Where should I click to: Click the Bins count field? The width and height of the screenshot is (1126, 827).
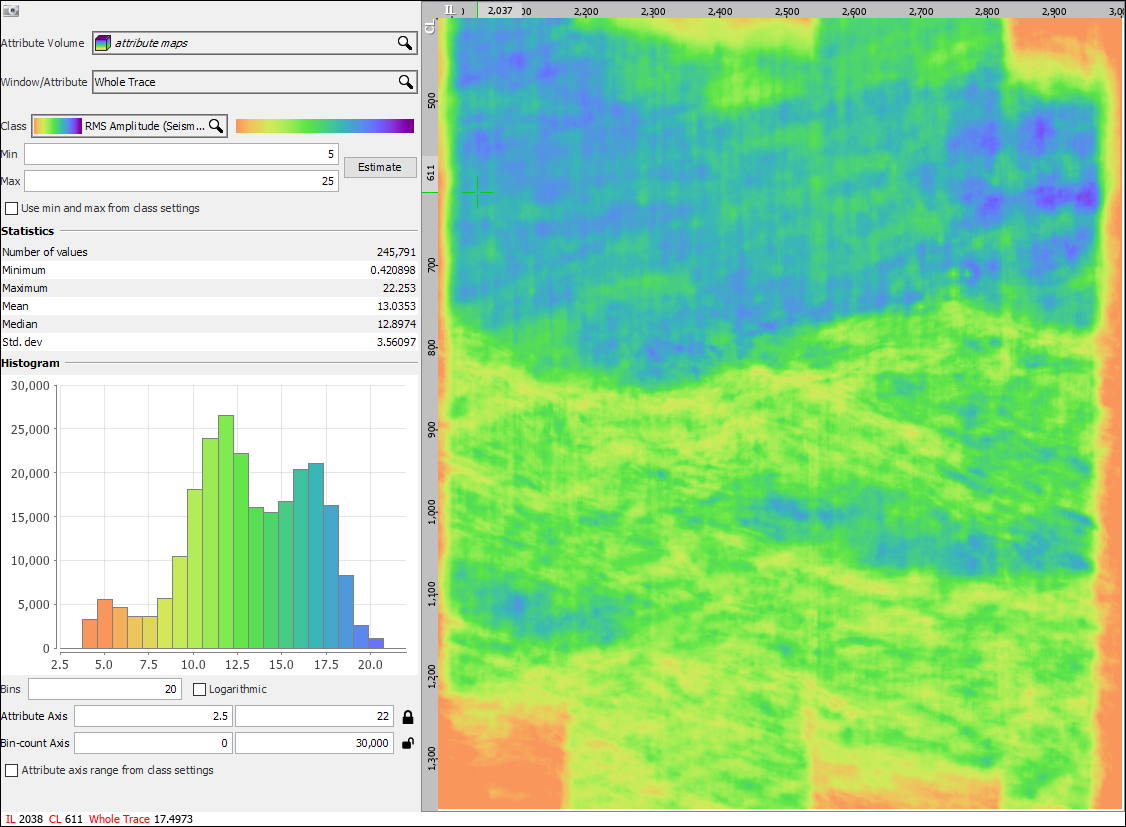[105, 689]
